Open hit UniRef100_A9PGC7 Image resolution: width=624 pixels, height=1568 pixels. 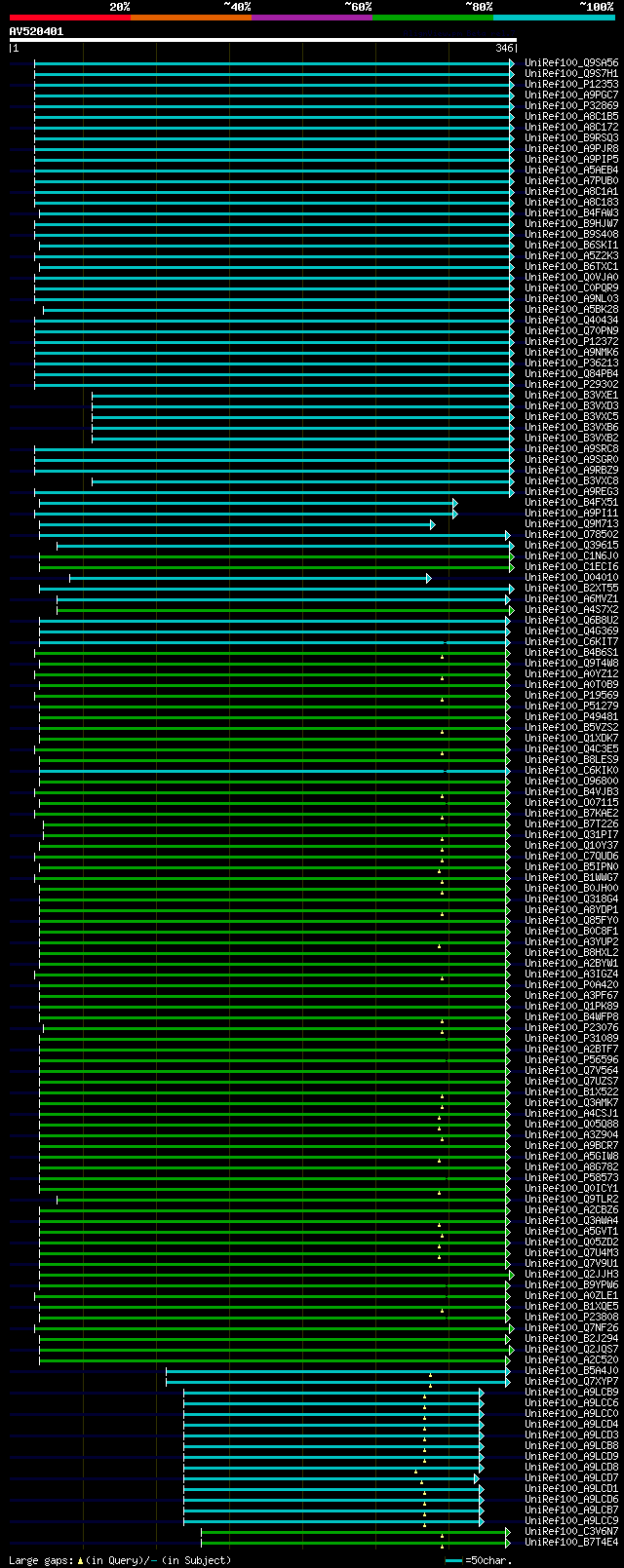coord(571,96)
